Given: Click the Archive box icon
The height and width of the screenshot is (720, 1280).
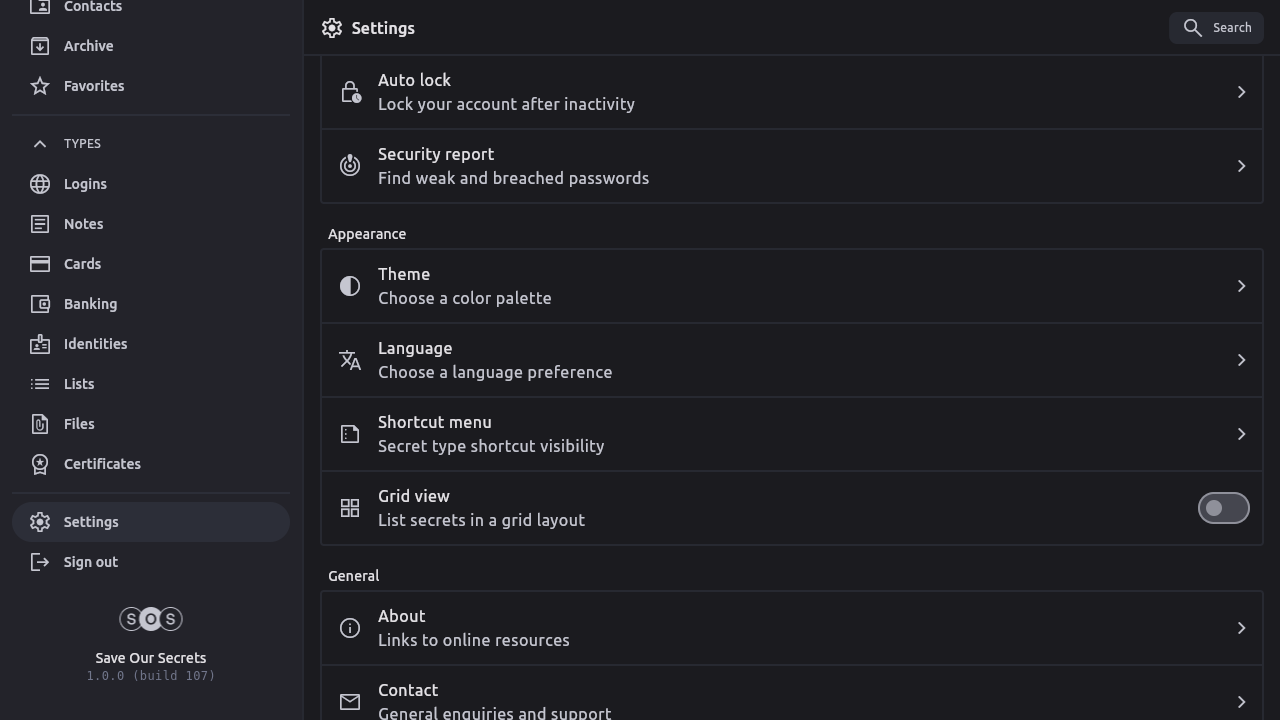Looking at the screenshot, I should click(x=40, y=46).
